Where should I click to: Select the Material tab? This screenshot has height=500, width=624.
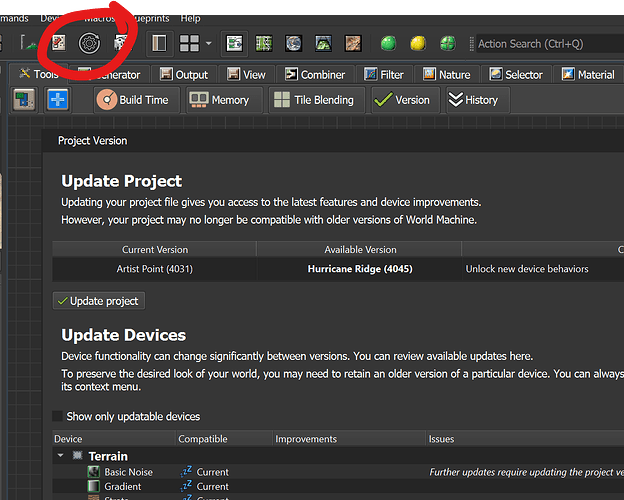(x=588, y=74)
